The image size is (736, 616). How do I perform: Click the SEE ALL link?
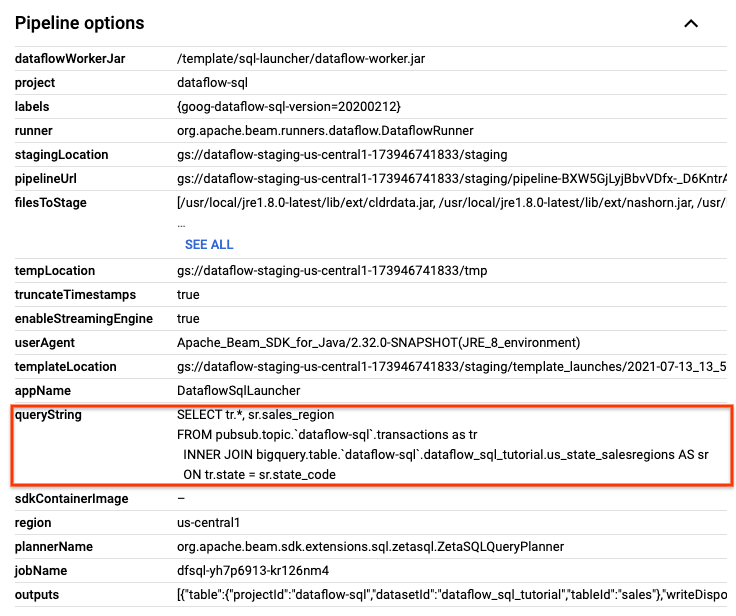(x=209, y=244)
